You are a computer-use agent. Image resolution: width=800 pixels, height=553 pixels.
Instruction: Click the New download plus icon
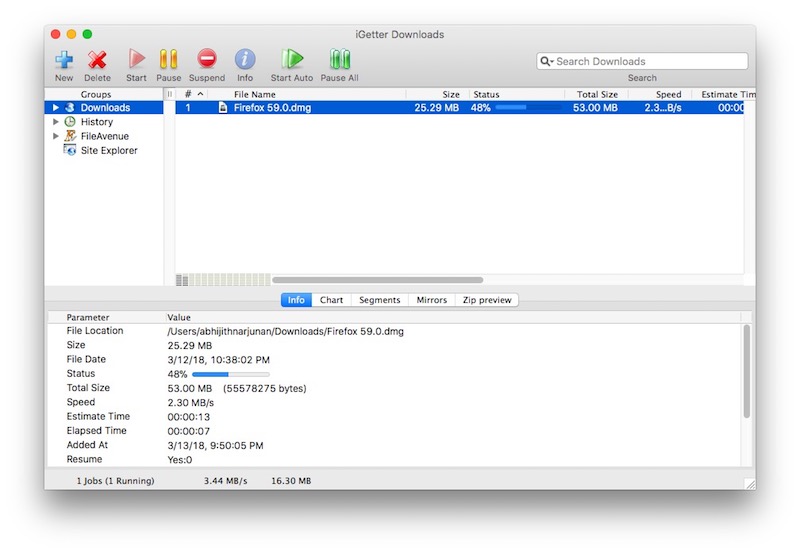coord(64,60)
